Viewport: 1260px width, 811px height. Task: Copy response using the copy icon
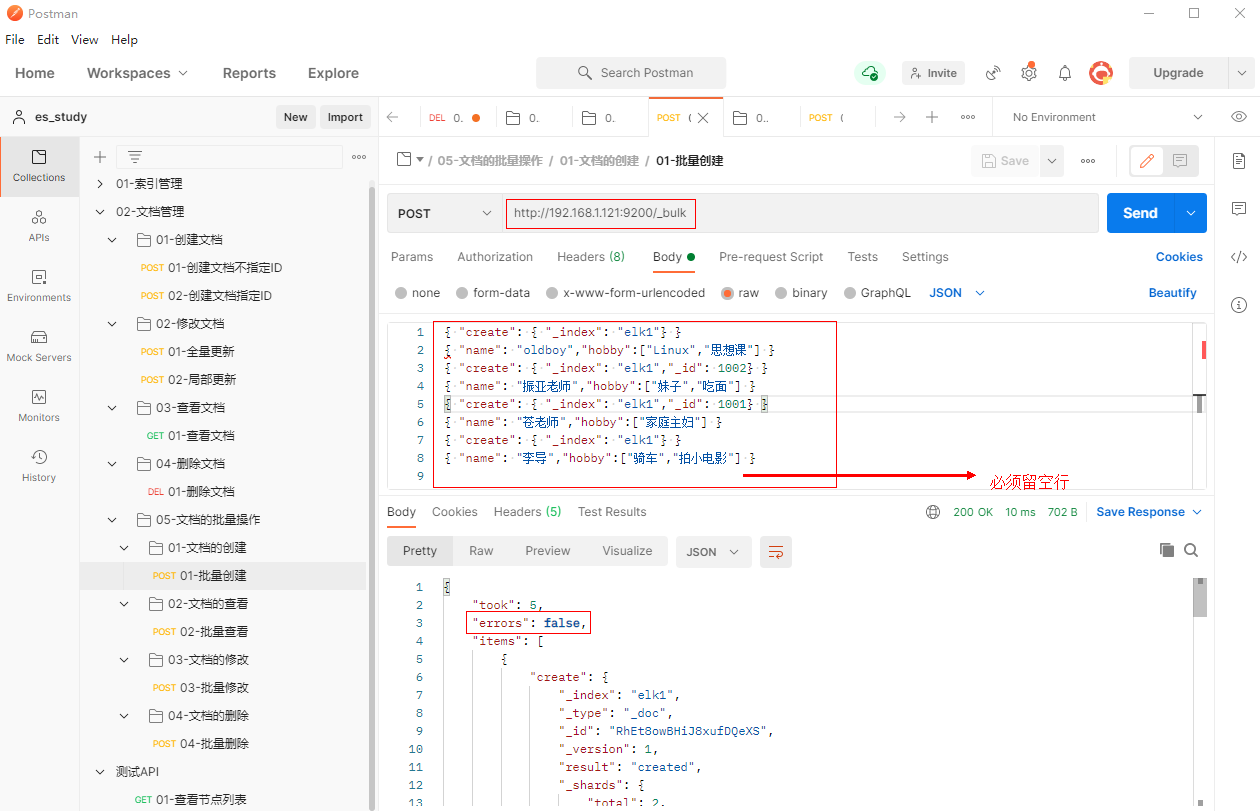[x=1166, y=550]
